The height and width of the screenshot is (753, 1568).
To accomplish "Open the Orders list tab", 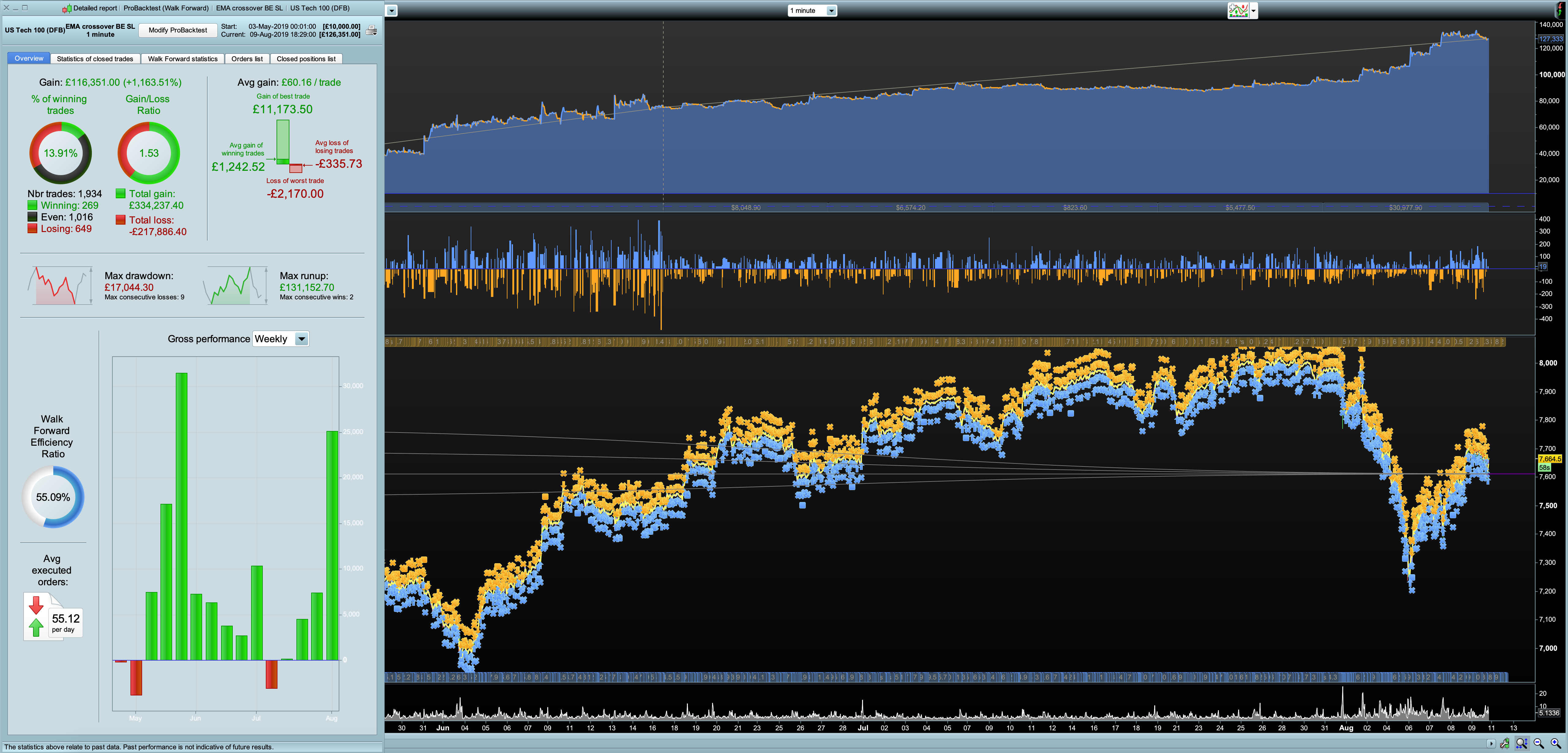I will tap(247, 59).
